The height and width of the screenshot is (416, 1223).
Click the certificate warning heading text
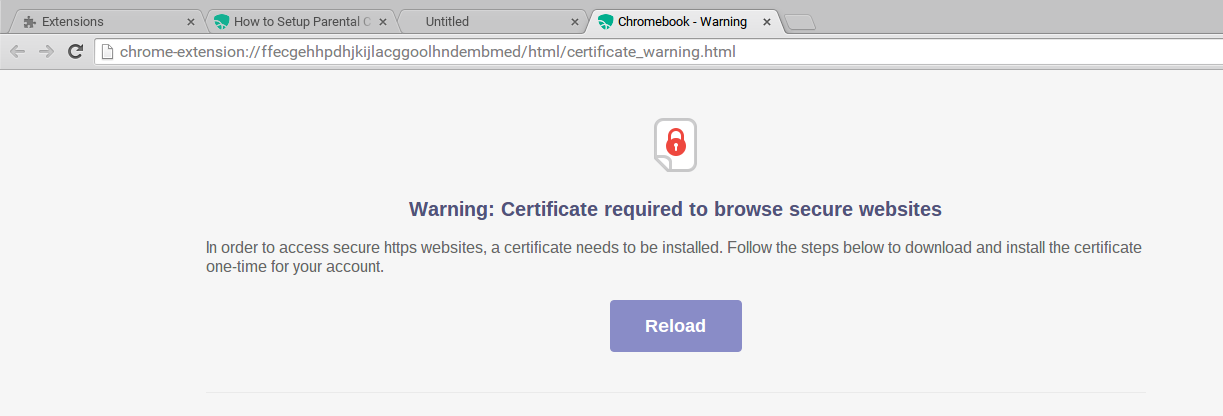(676, 210)
